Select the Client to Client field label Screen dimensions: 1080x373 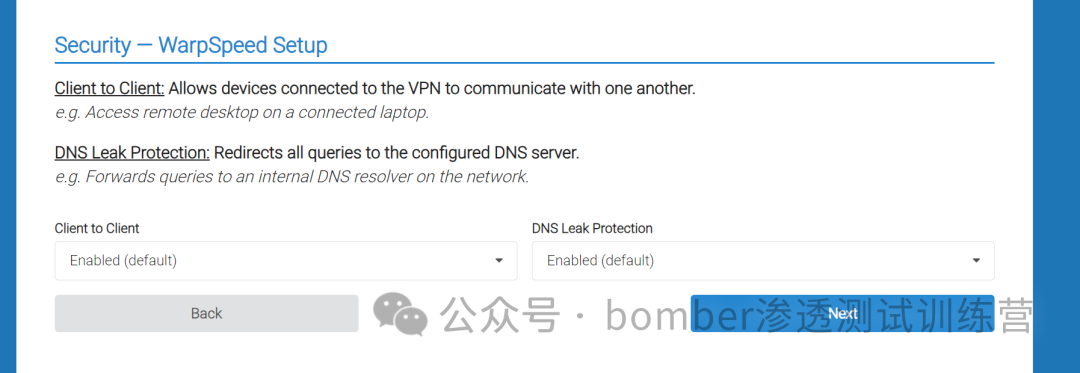(x=96, y=228)
